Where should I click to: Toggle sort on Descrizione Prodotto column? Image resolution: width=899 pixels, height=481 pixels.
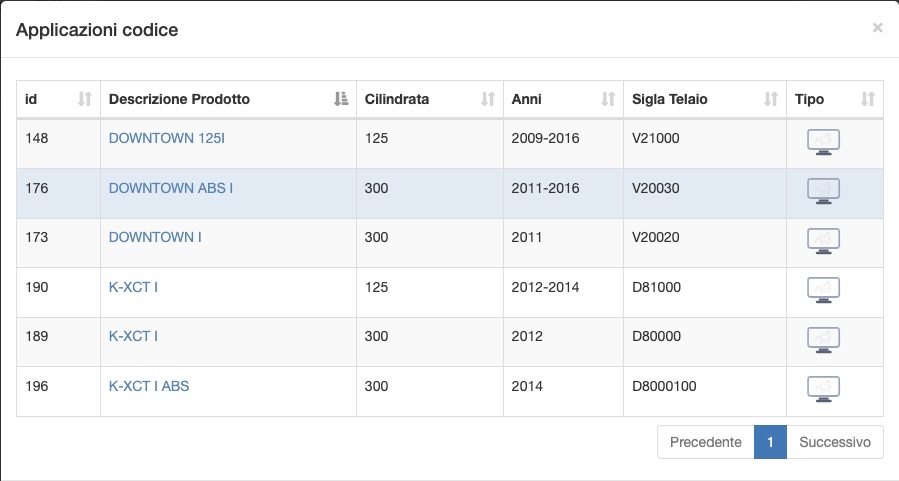(x=228, y=99)
